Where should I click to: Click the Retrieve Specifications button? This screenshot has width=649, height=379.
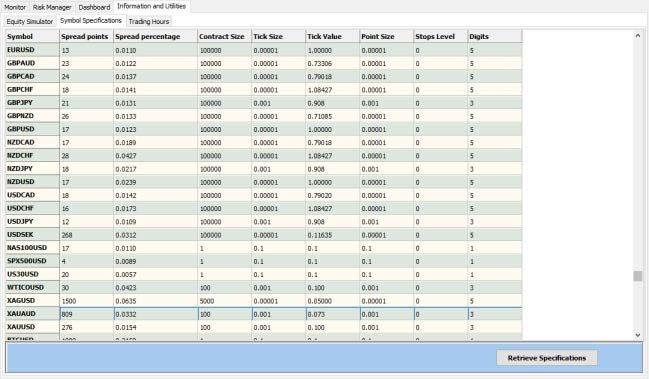547,358
